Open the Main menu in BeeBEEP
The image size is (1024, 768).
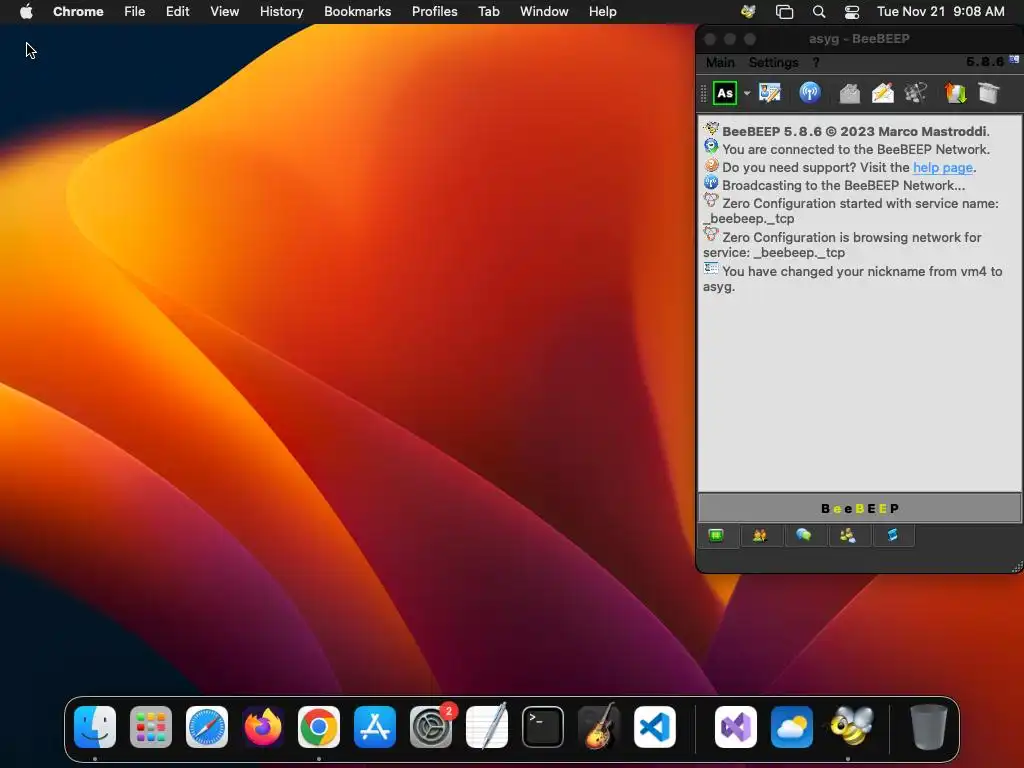[x=720, y=62]
